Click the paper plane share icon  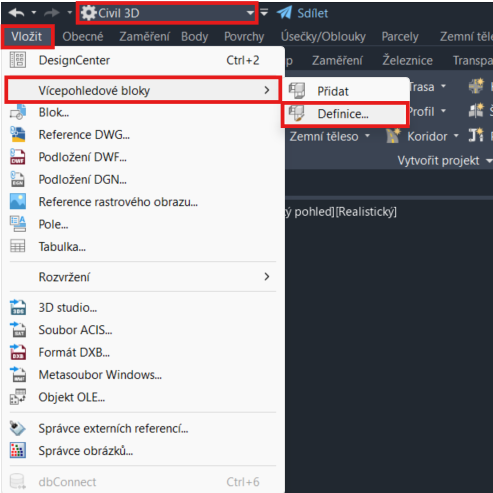tap(284, 13)
